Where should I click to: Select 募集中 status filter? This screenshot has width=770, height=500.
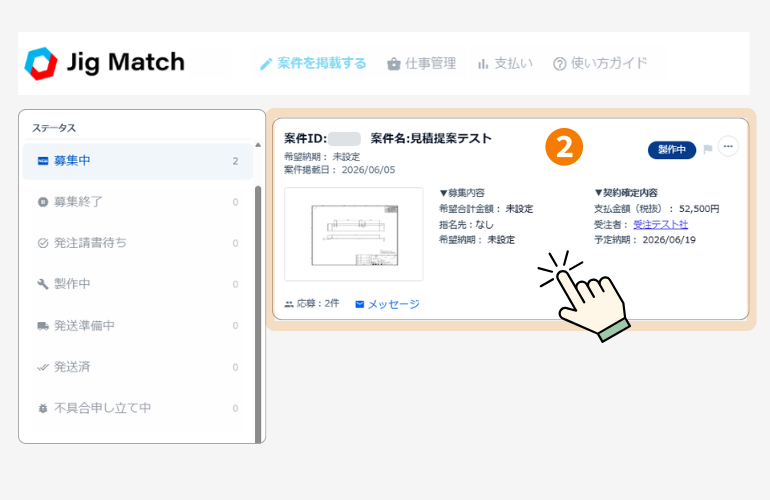[x=138, y=161]
